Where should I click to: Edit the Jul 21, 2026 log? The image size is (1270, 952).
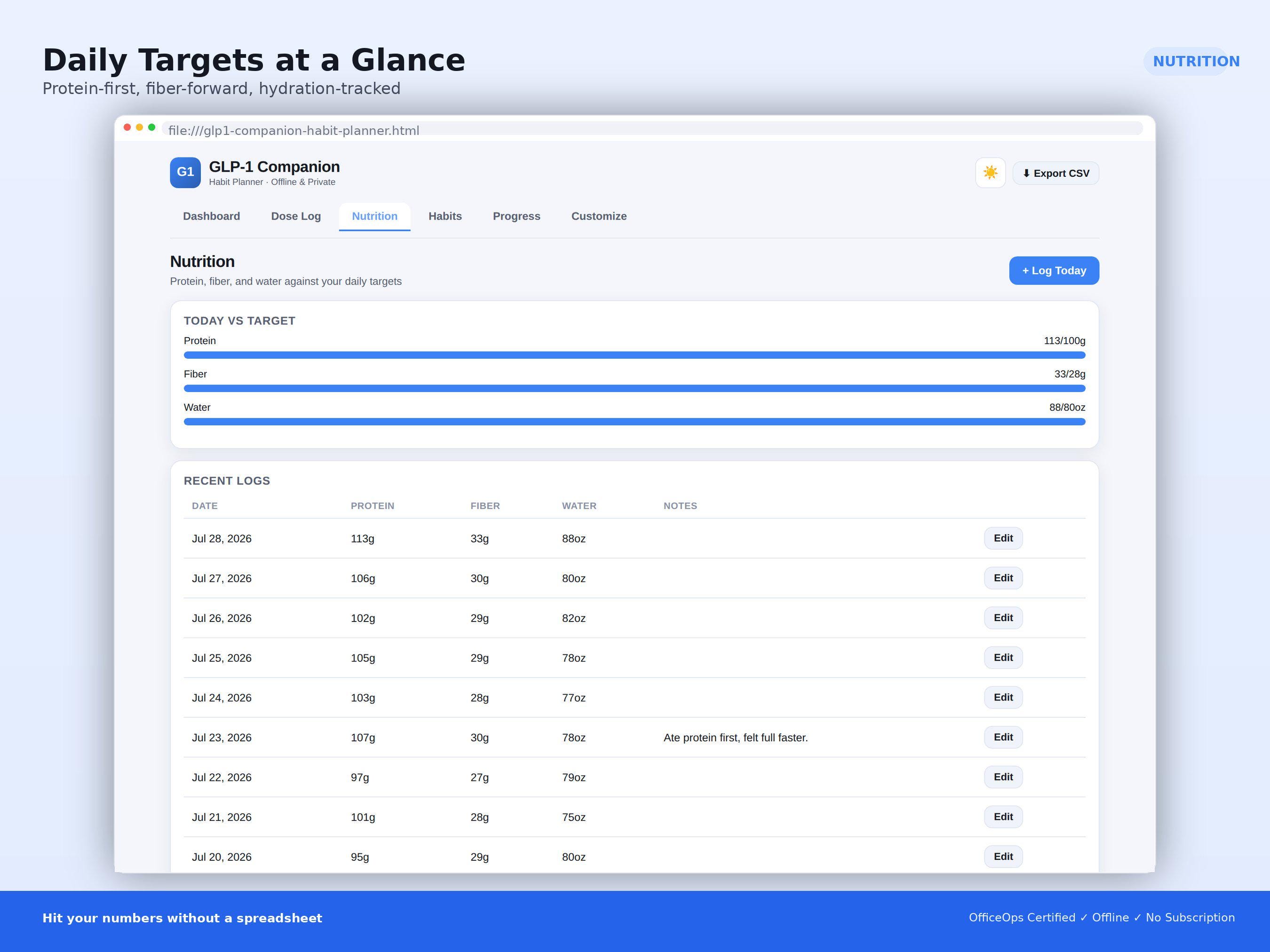pos(1003,817)
